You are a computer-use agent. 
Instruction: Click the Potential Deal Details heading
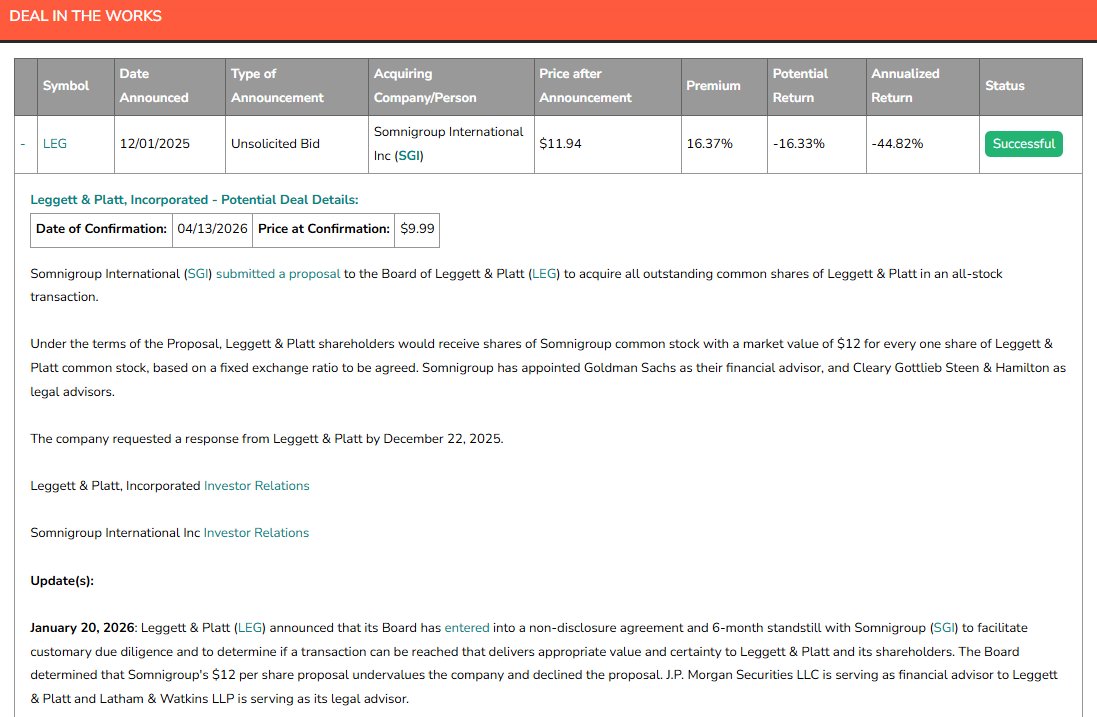pos(194,199)
